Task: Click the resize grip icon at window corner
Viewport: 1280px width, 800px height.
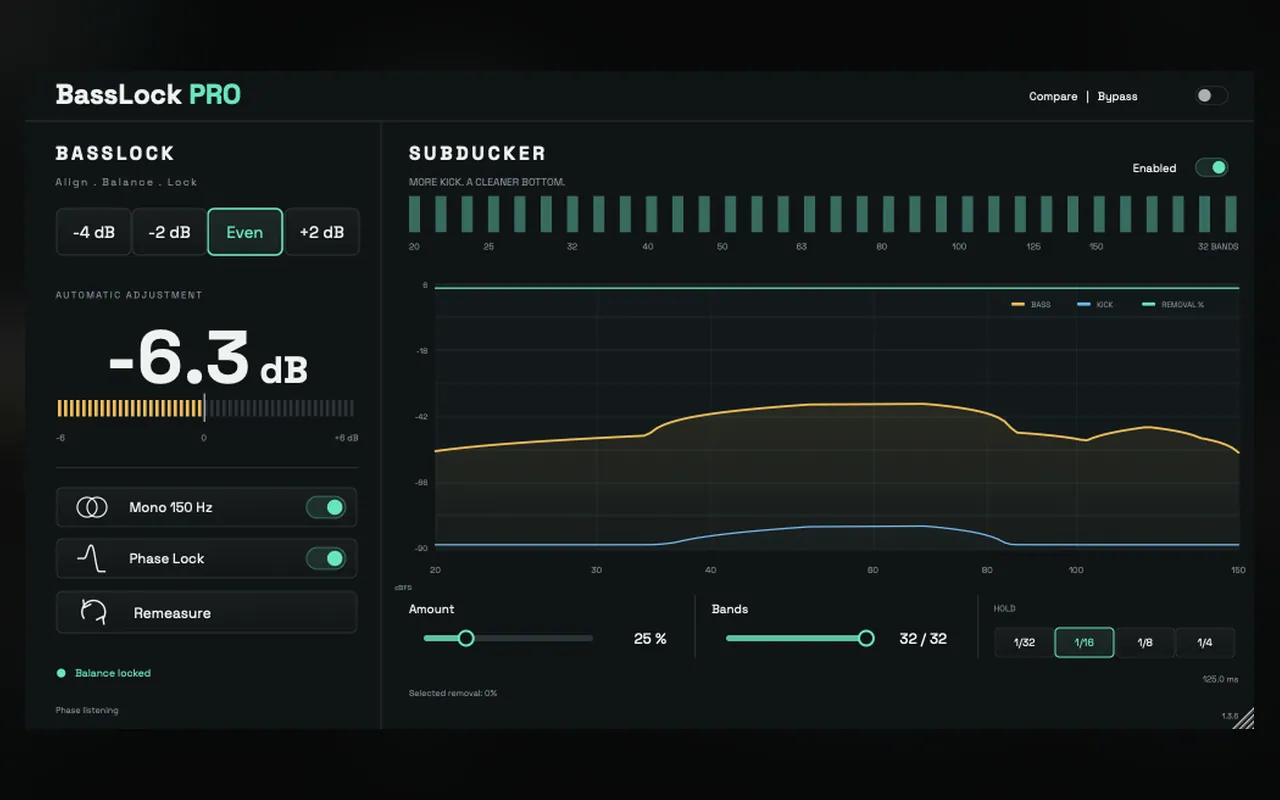Action: [x=1243, y=719]
